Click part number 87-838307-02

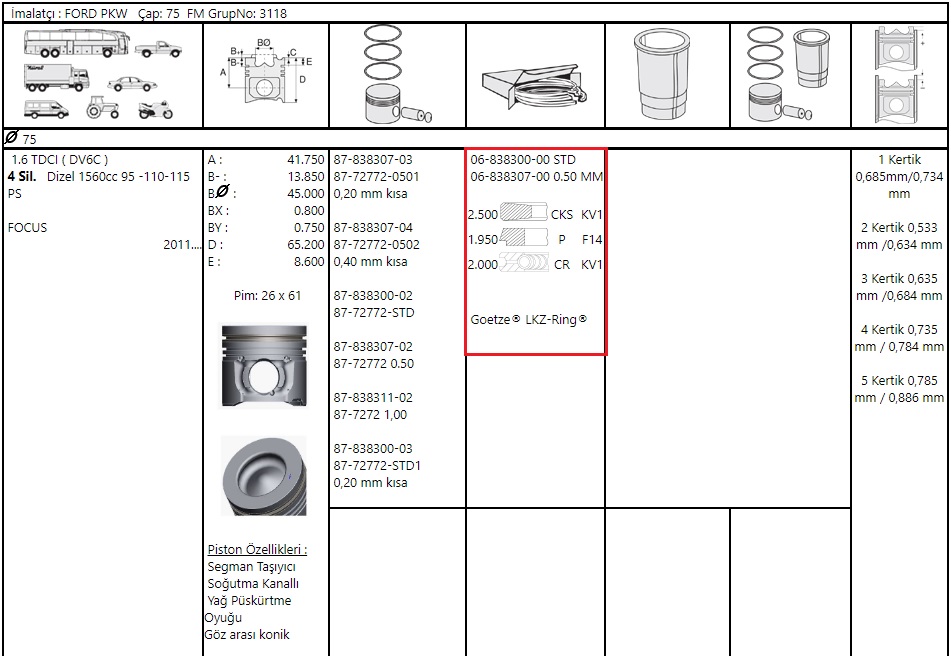pos(373,347)
